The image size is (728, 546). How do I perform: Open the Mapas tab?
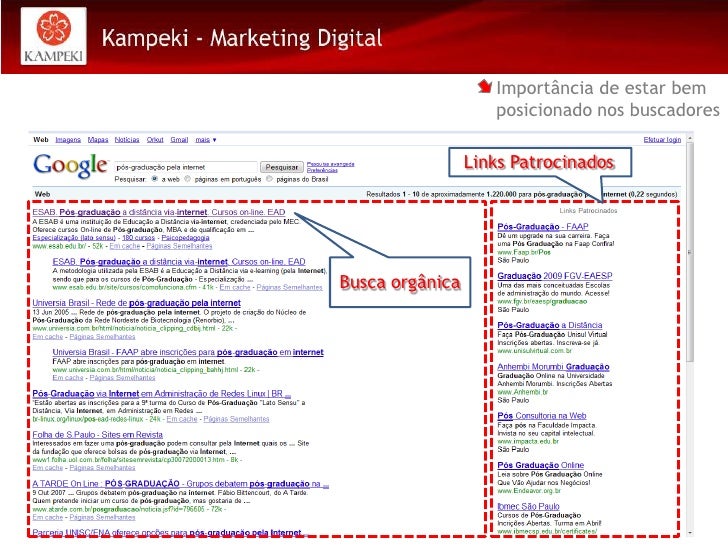point(98,140)
